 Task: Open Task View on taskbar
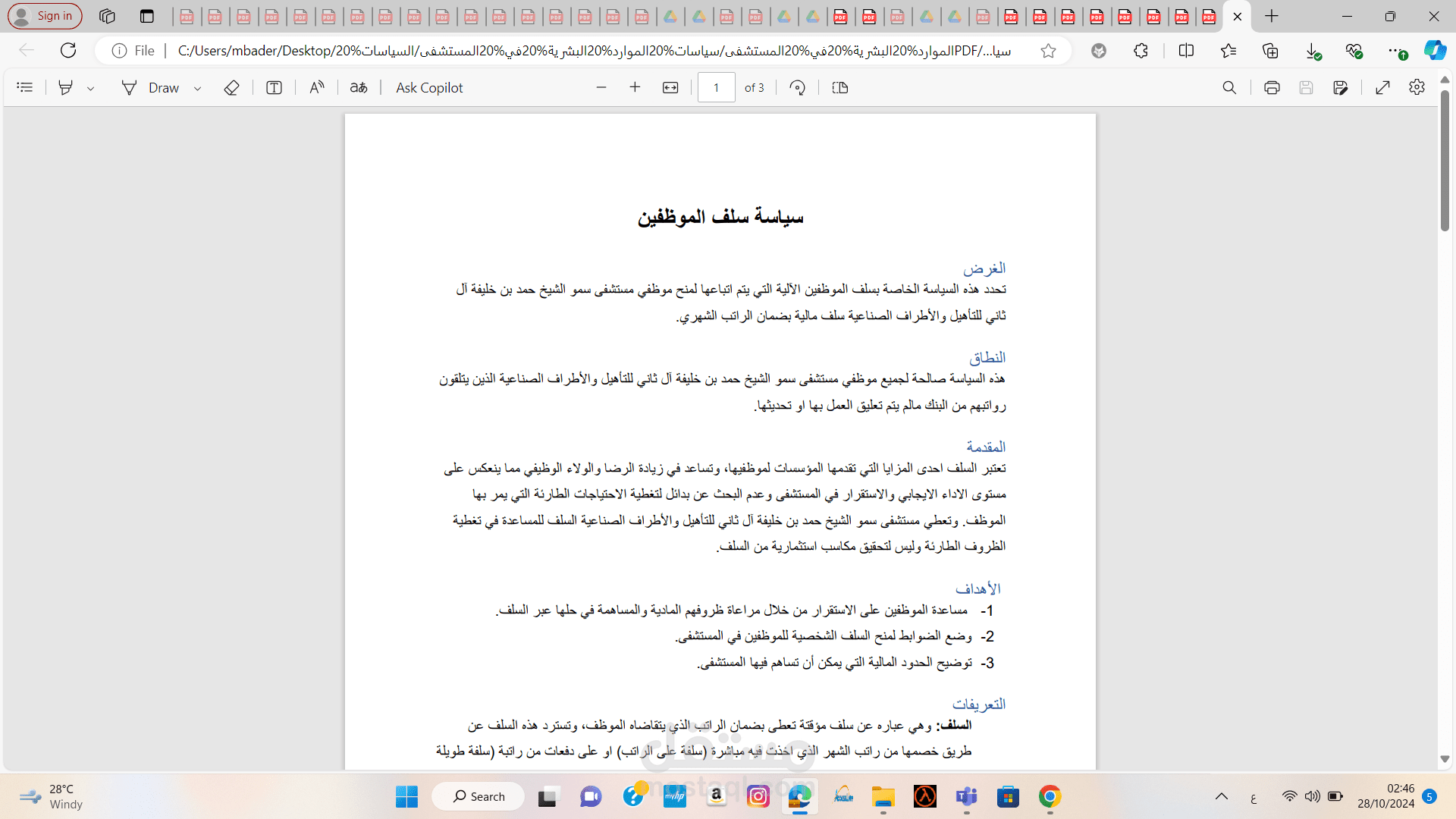[x=547, y=796]
